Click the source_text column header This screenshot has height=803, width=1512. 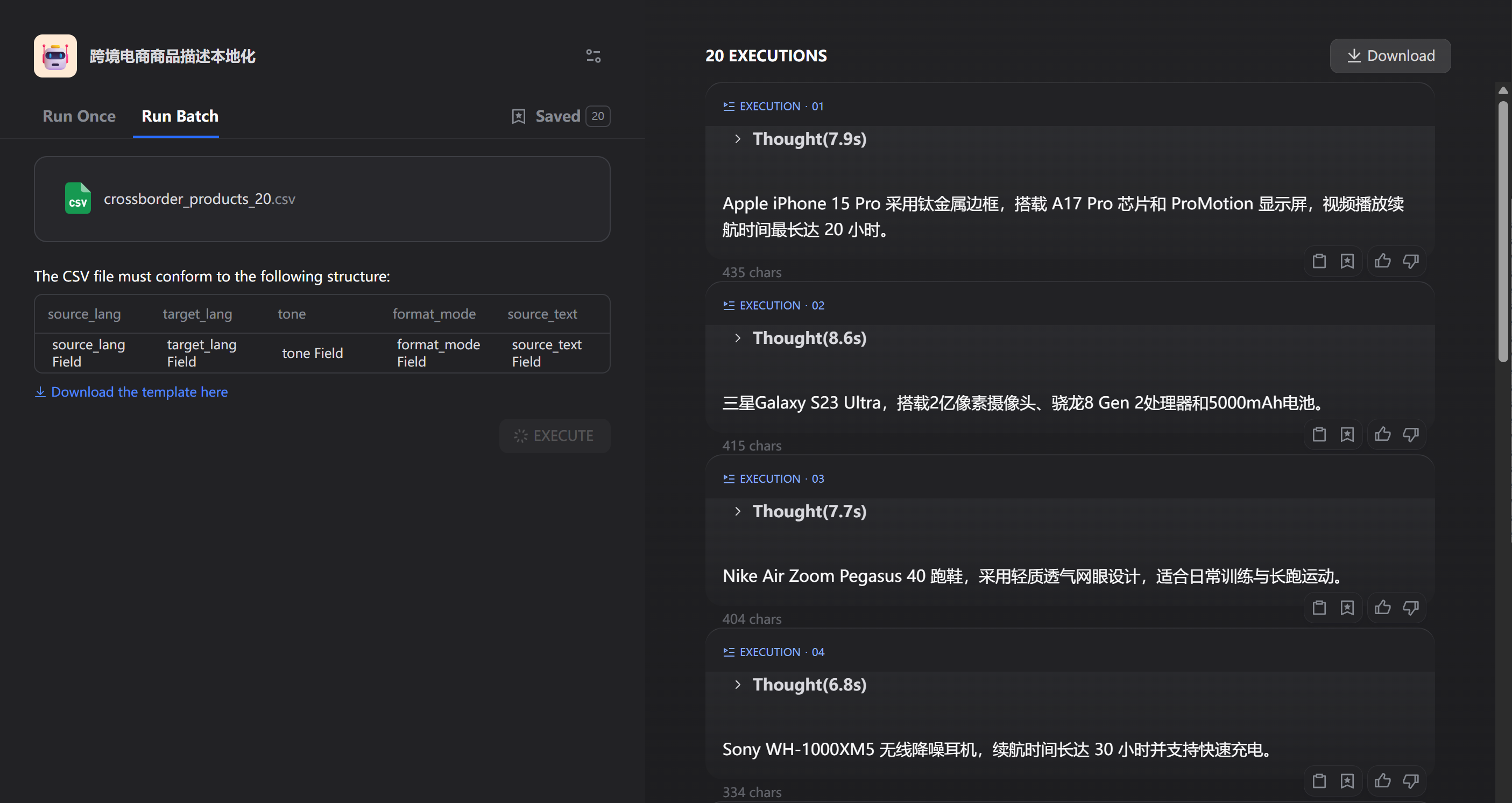[542, 314]
